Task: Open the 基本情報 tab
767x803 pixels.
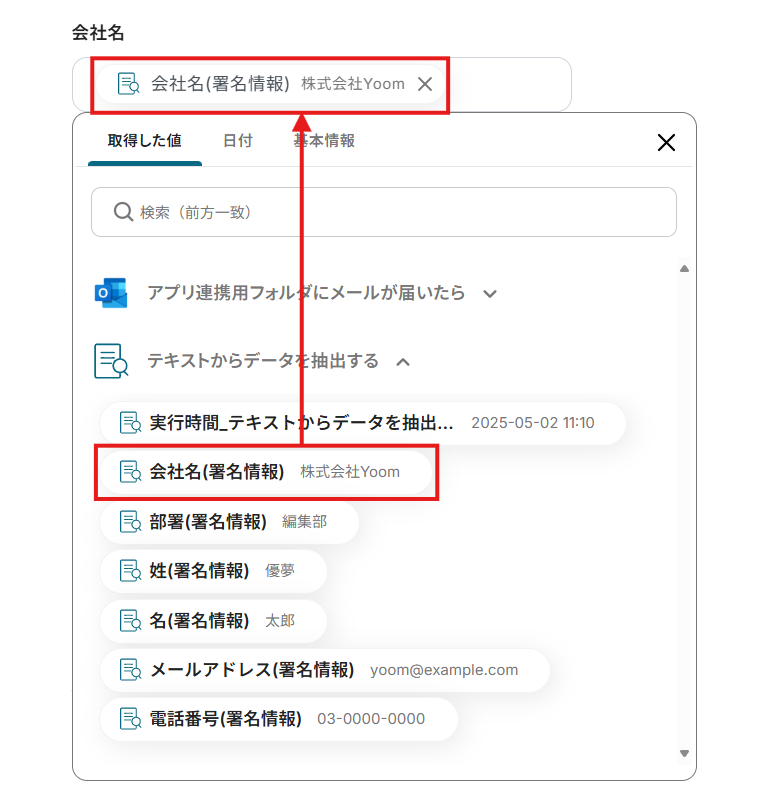Action: point(324,140)
